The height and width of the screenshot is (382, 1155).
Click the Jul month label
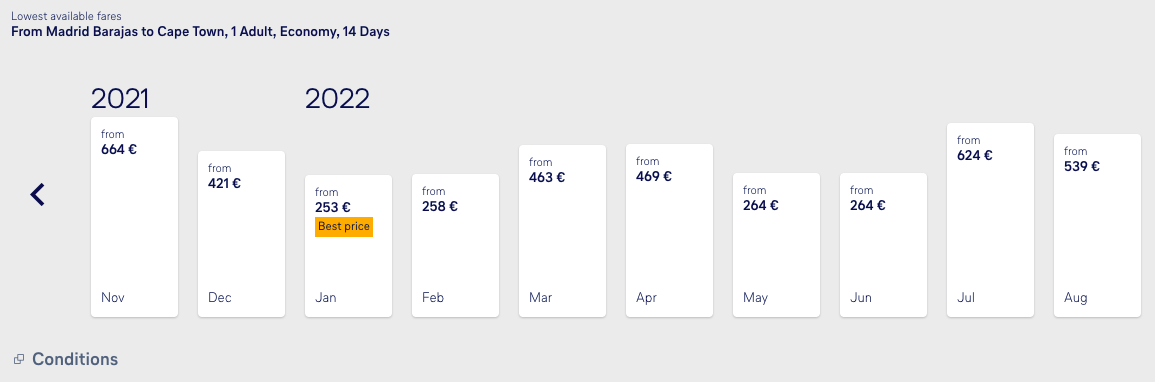click(x=965, y=297)
